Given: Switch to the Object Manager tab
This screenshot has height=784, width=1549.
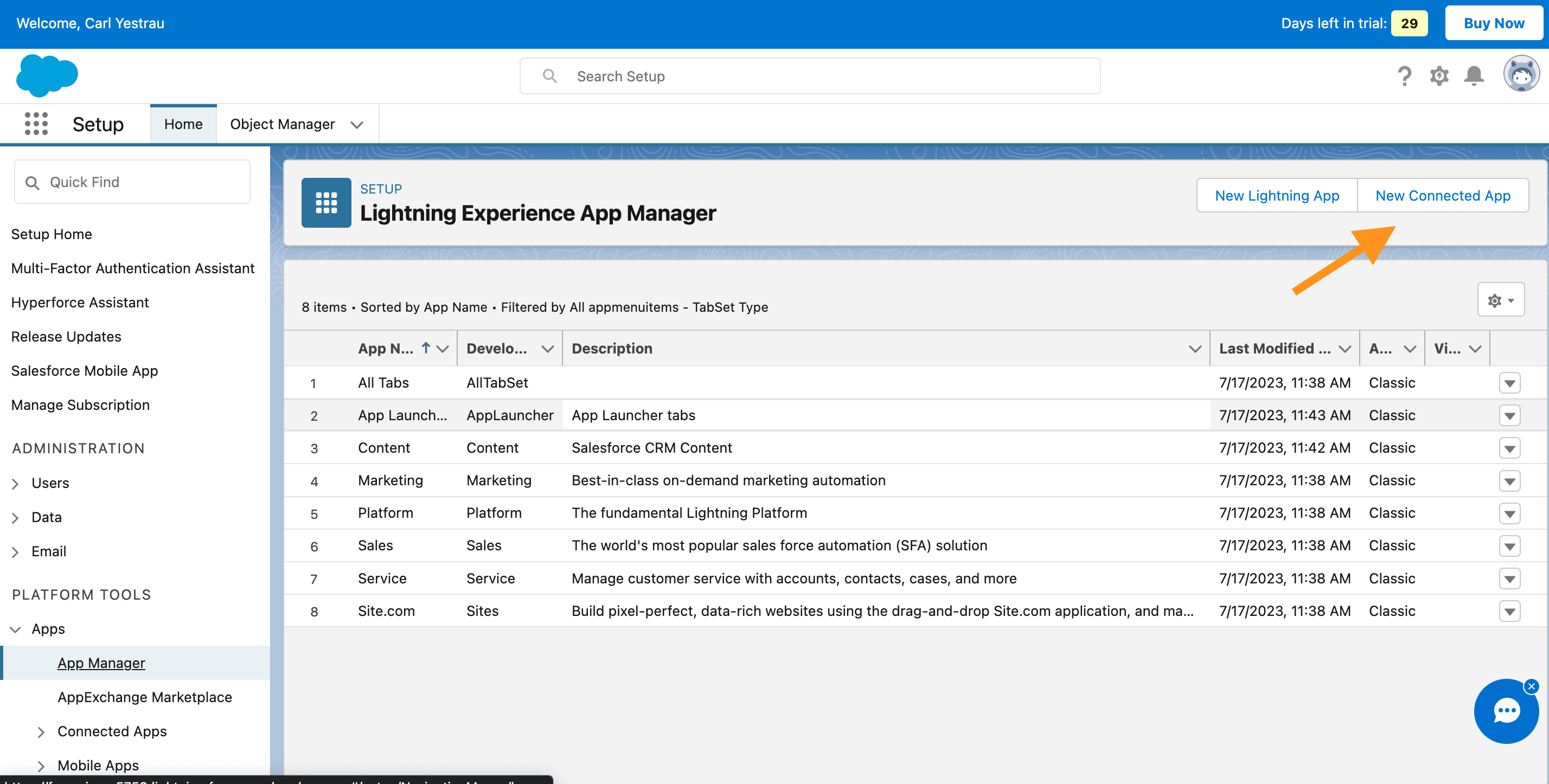Looking at the screenshot, I should coord(282,124).
